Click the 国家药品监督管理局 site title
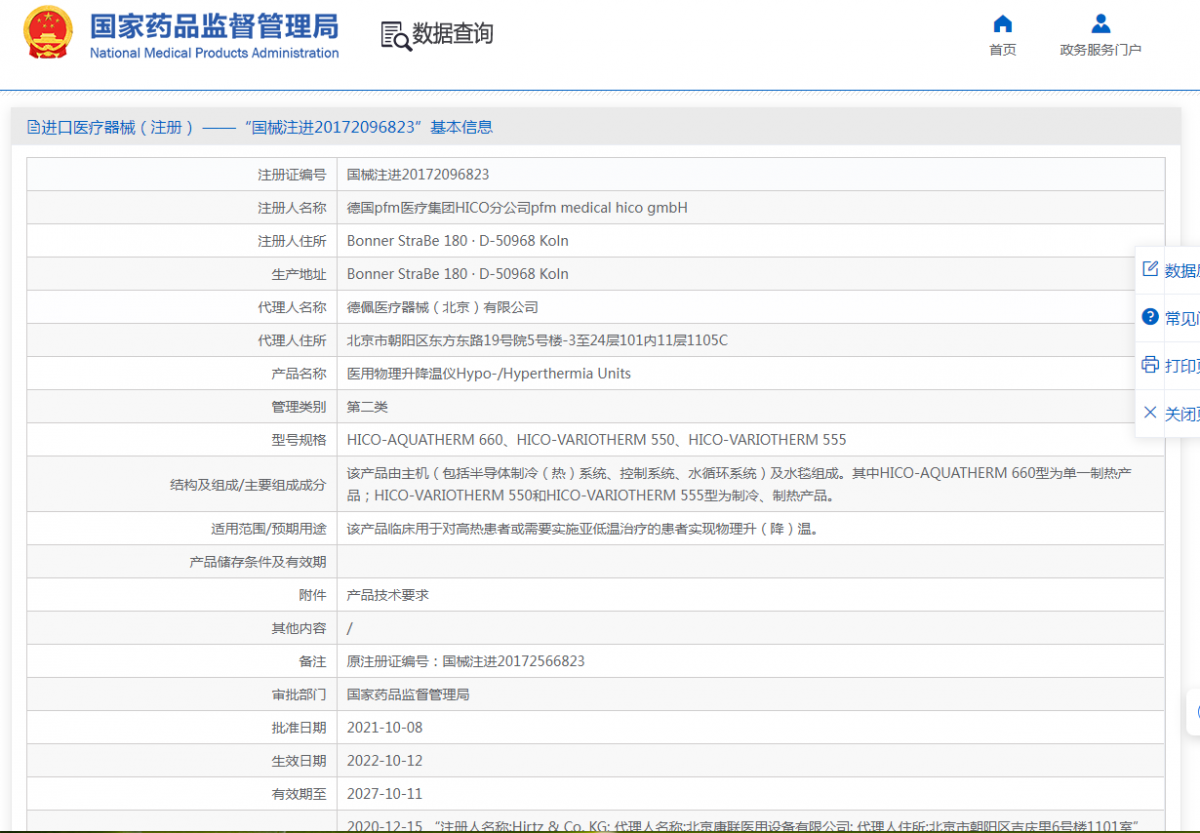The width and height of the screenshot is (1200, 833). (x=214, y=26)
